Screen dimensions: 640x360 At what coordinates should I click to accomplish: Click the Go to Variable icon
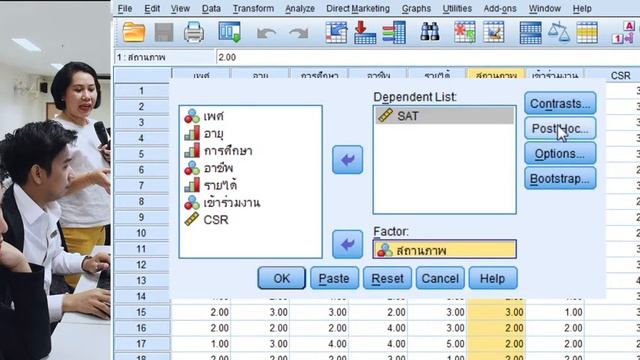pos(365,32)
